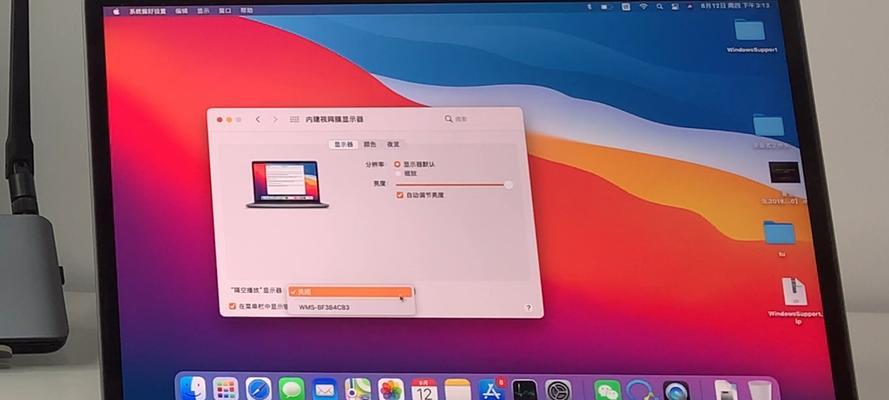The height and width of the screenshot is (400, 889).
Task: Click the laptop display thumbnail
Action: [x=287, y=185]
